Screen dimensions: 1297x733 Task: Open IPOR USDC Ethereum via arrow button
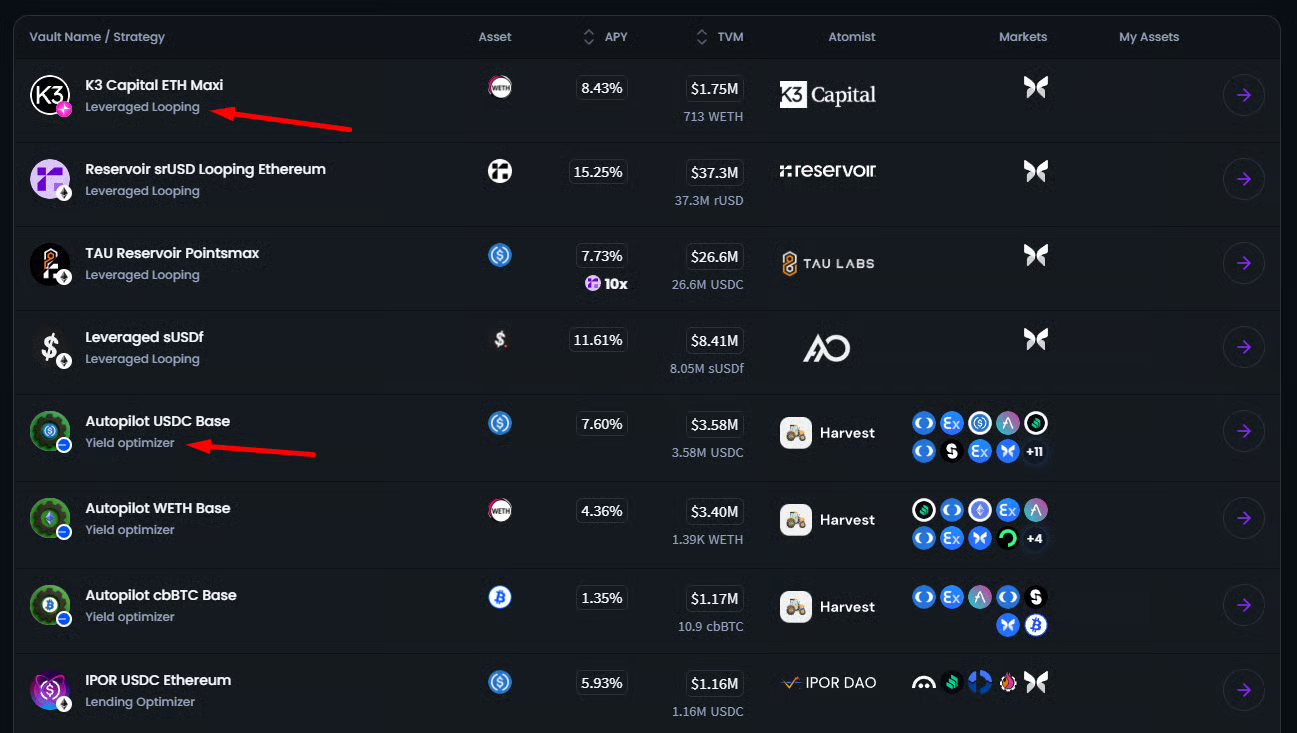tap(1243, 690)
